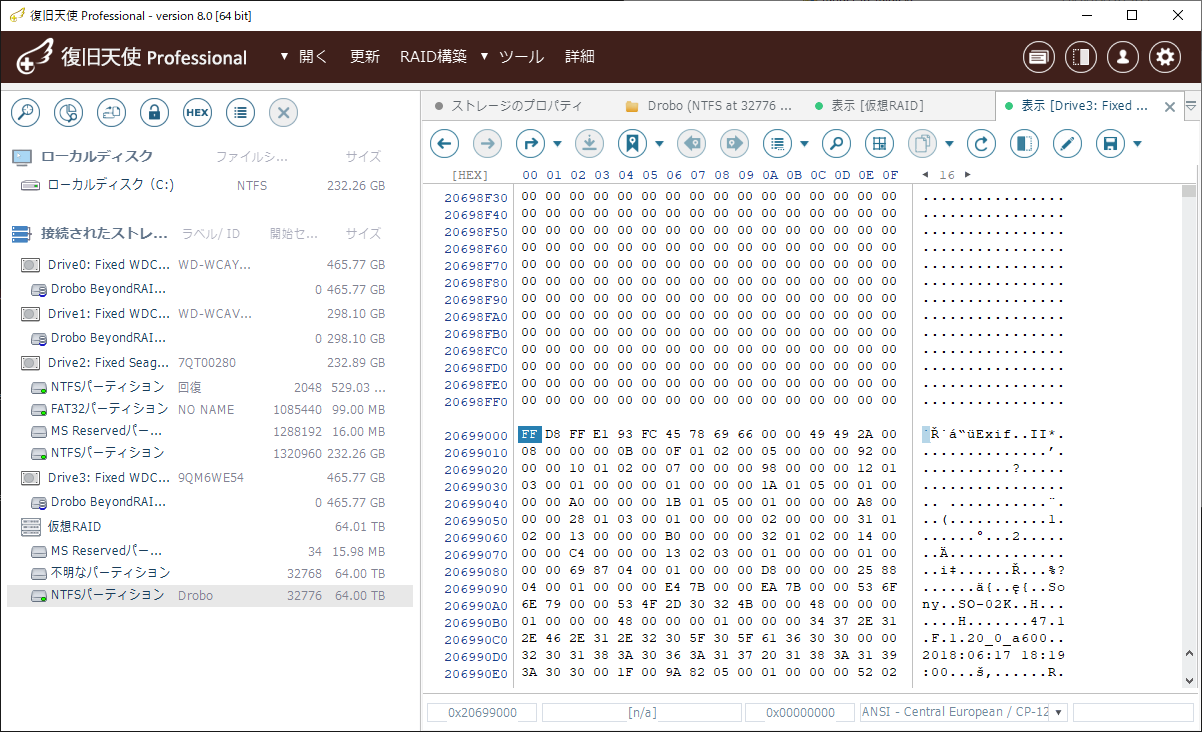Open bookmark dropdown arrow
The width and height of the screenshot is (1202, 732).
pos(659,144)
